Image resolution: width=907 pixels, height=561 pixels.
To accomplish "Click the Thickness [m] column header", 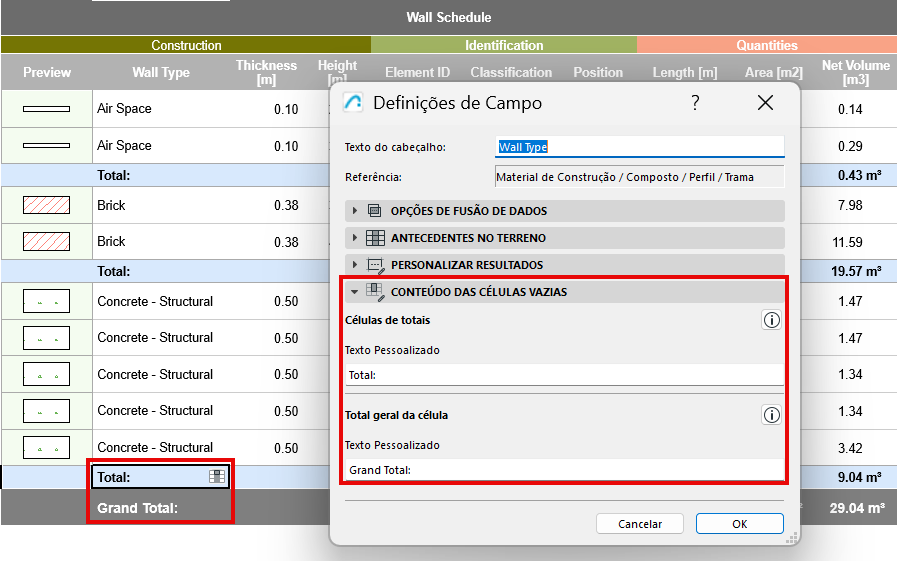I will 266,72.
